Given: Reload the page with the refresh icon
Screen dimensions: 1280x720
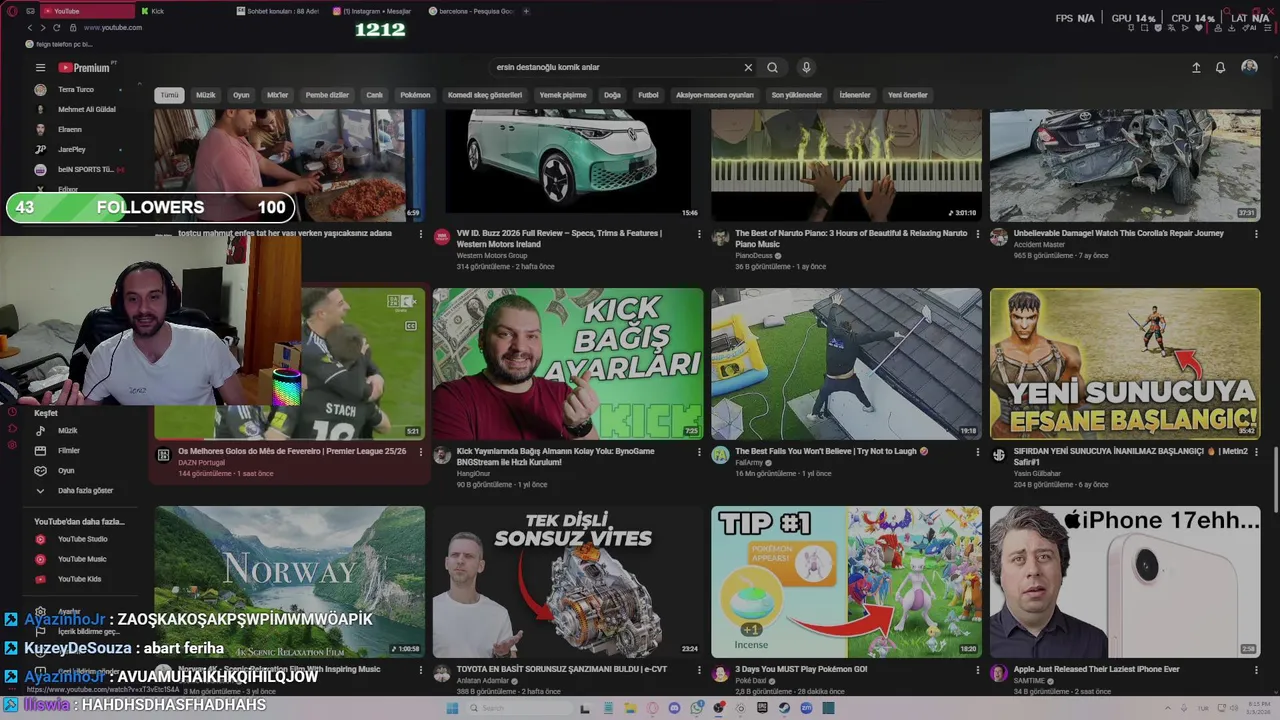Looking at the screenshot, I should click(56, 28).
